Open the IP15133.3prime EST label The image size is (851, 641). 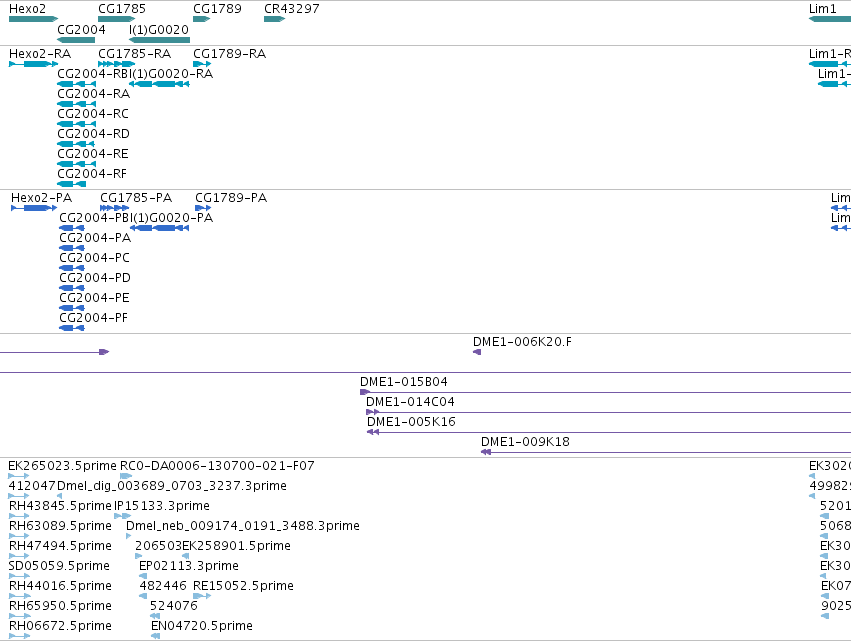(x=162, y=506)
